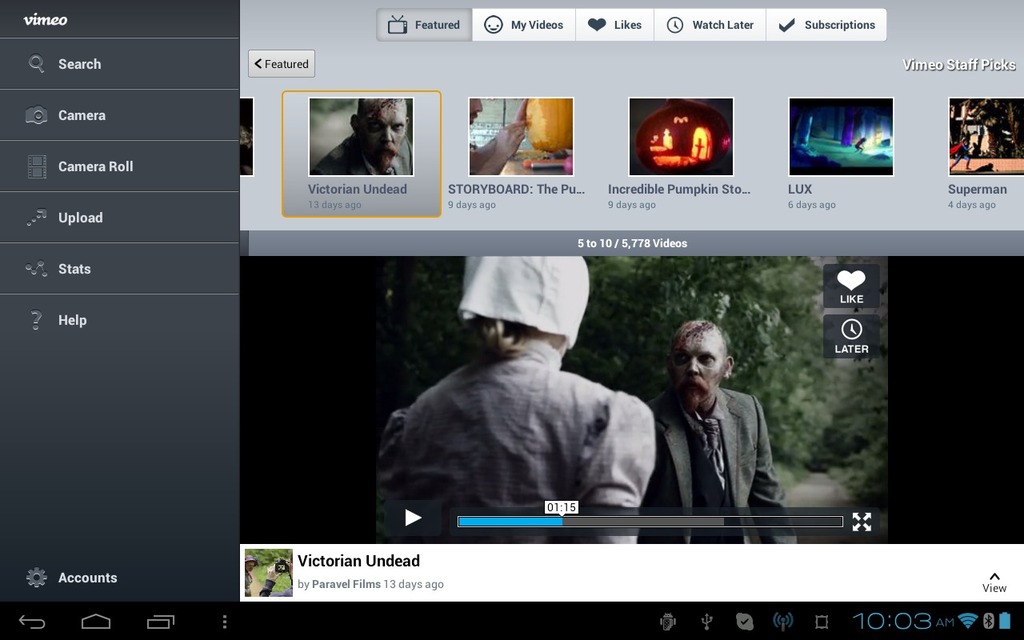
Task: Tap the Android back button
Action: click(x=32, y=622)
